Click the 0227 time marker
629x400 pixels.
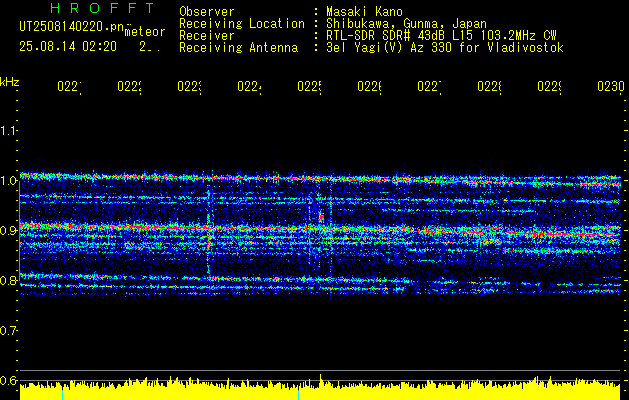coord(429,86)
